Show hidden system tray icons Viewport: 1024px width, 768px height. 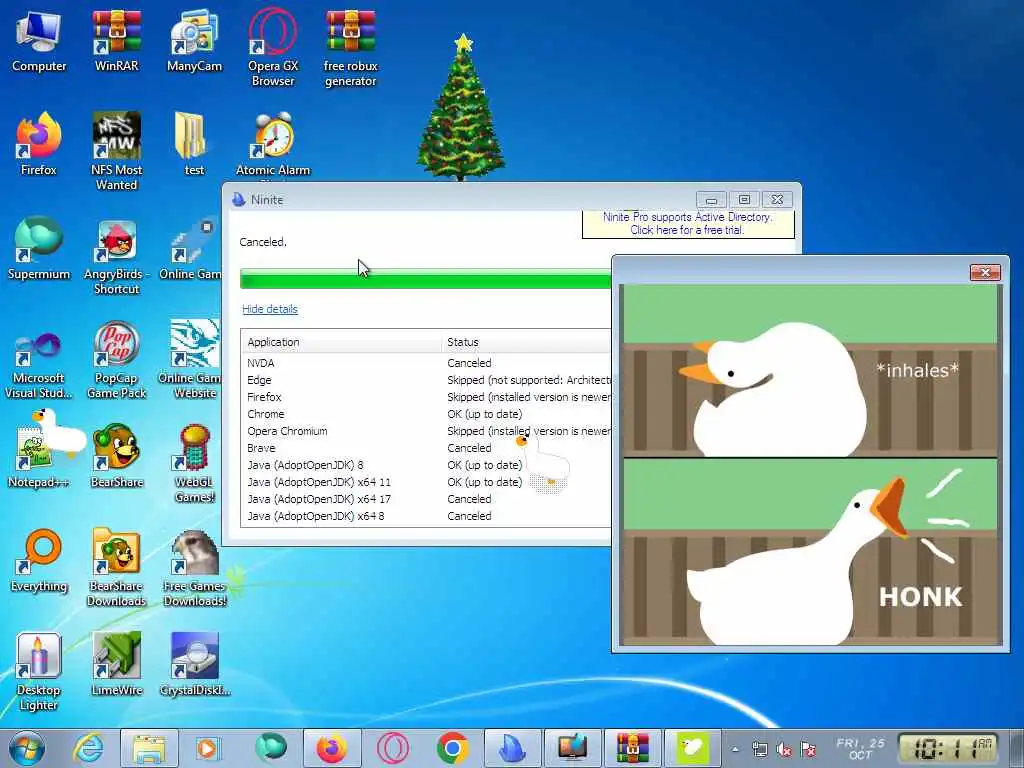tap(735, 749)
